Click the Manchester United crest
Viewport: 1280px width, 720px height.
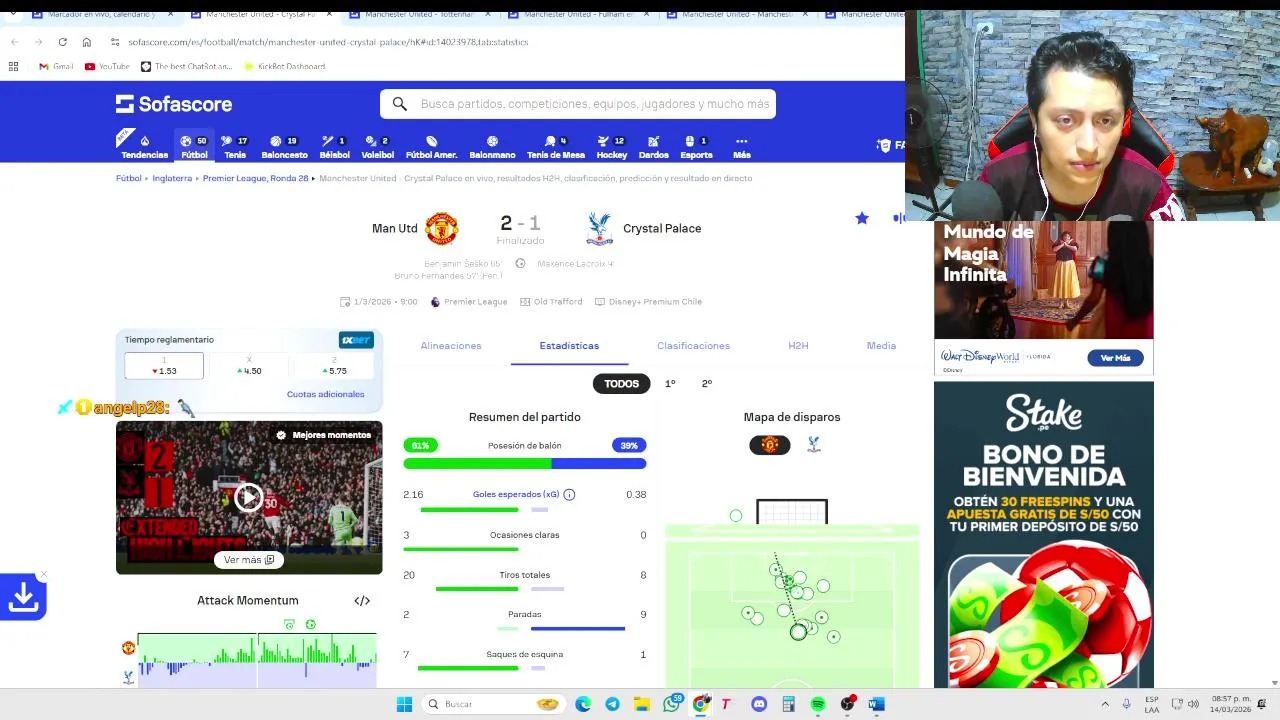pyautogui.click(x=441, y=228)
